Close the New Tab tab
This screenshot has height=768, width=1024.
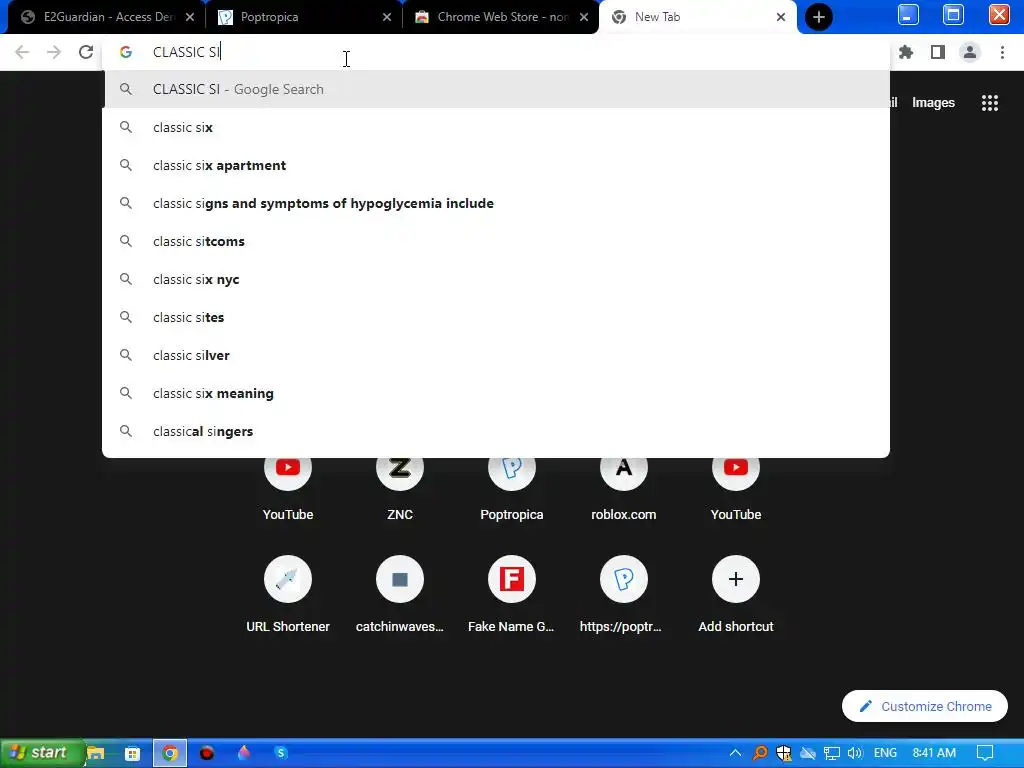point(780,17)
